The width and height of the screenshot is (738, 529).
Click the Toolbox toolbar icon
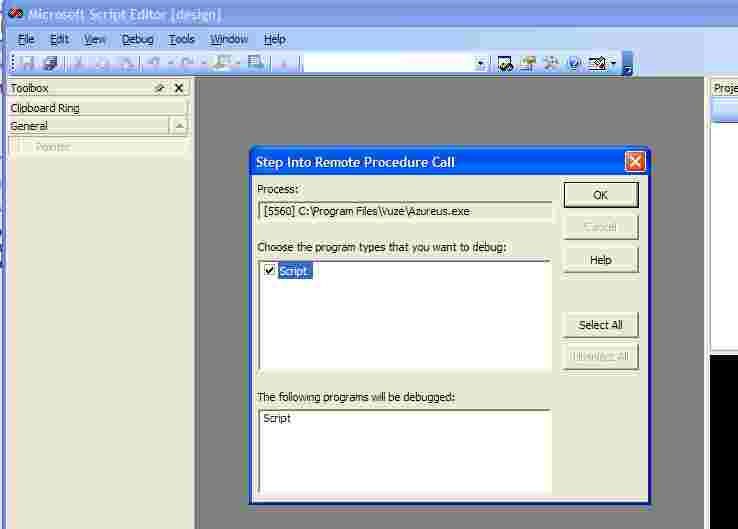[551, 63]
